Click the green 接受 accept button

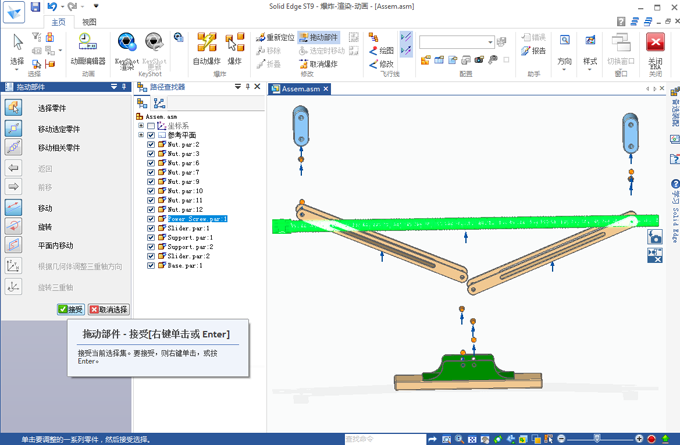[x=70, y=310]
